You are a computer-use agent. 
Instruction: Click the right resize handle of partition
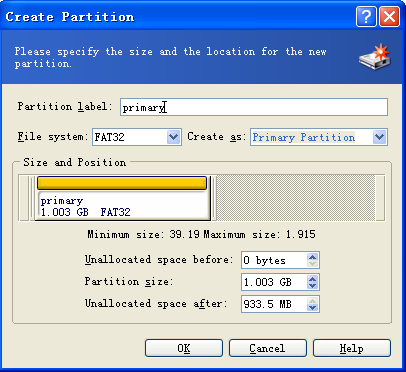pyautogui.click(x=214, y=198)
